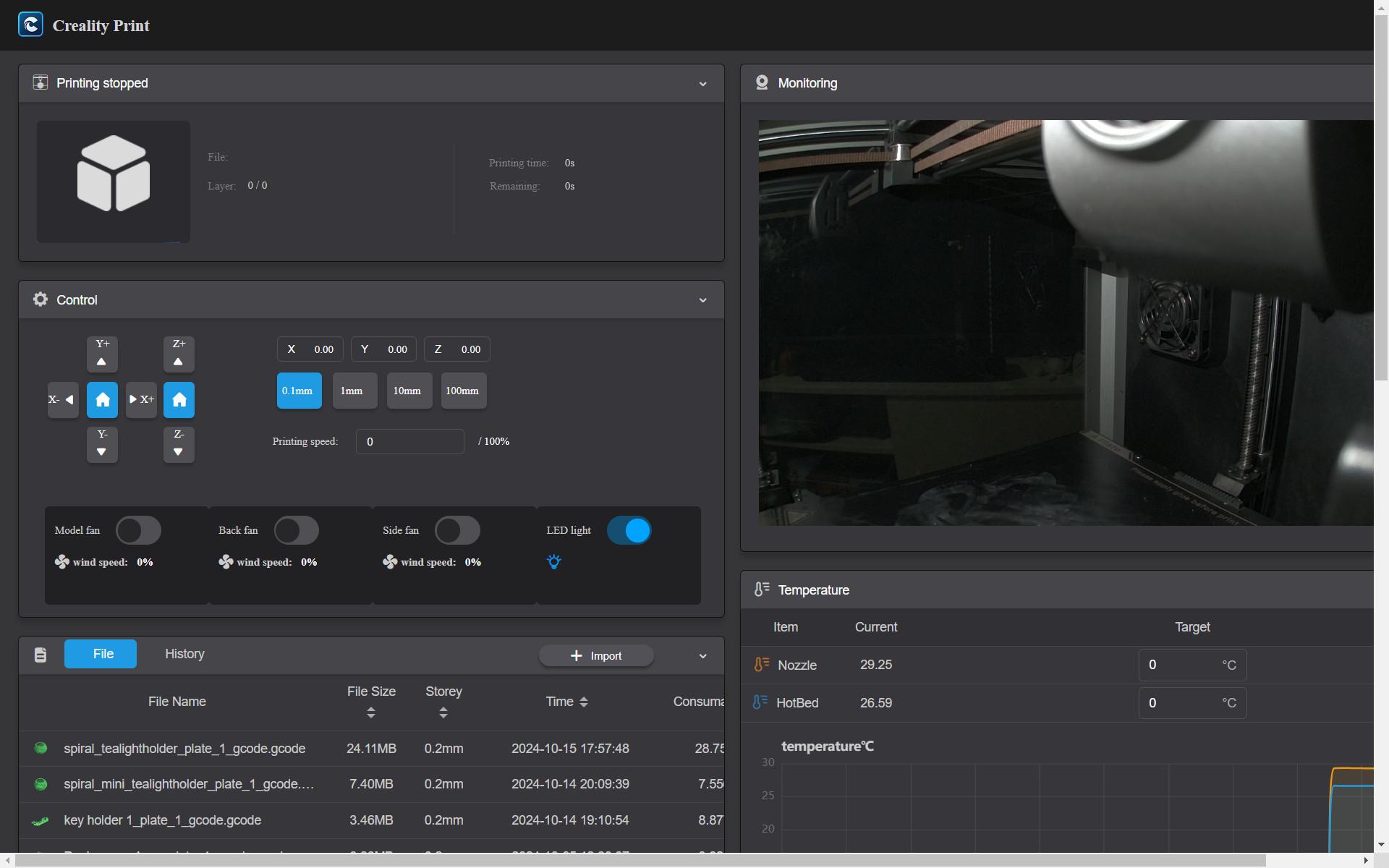Switch to the History tab
This screenshot has width=1389, height=868.
(184, 654)
